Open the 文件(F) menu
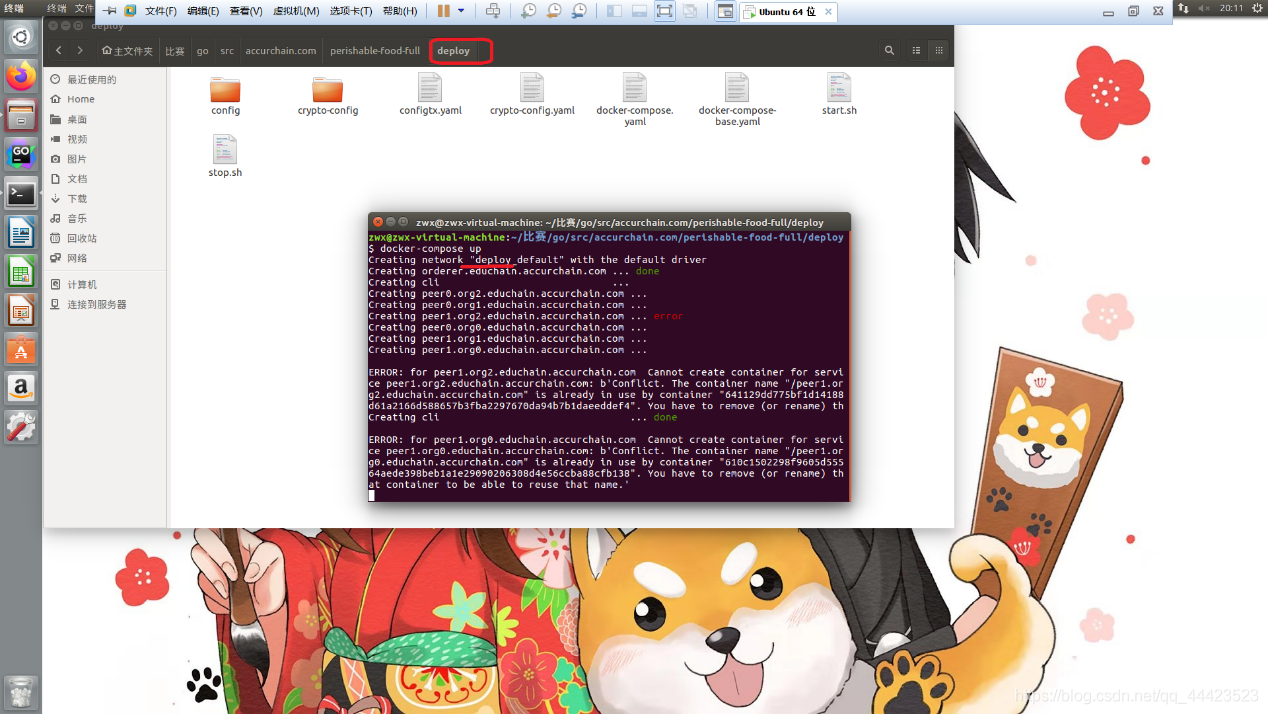 click(x=161, y=11)
